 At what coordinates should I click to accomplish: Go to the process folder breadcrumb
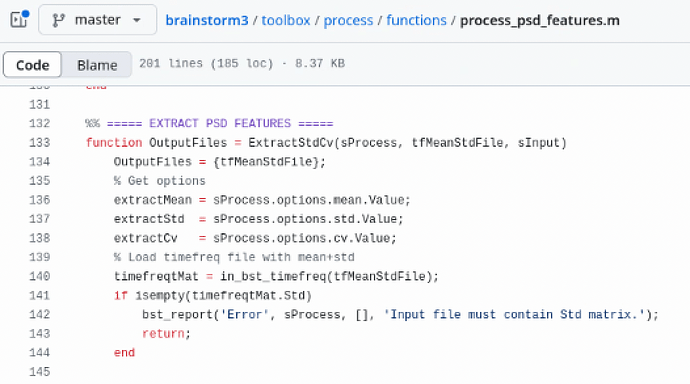pos(348,20)
